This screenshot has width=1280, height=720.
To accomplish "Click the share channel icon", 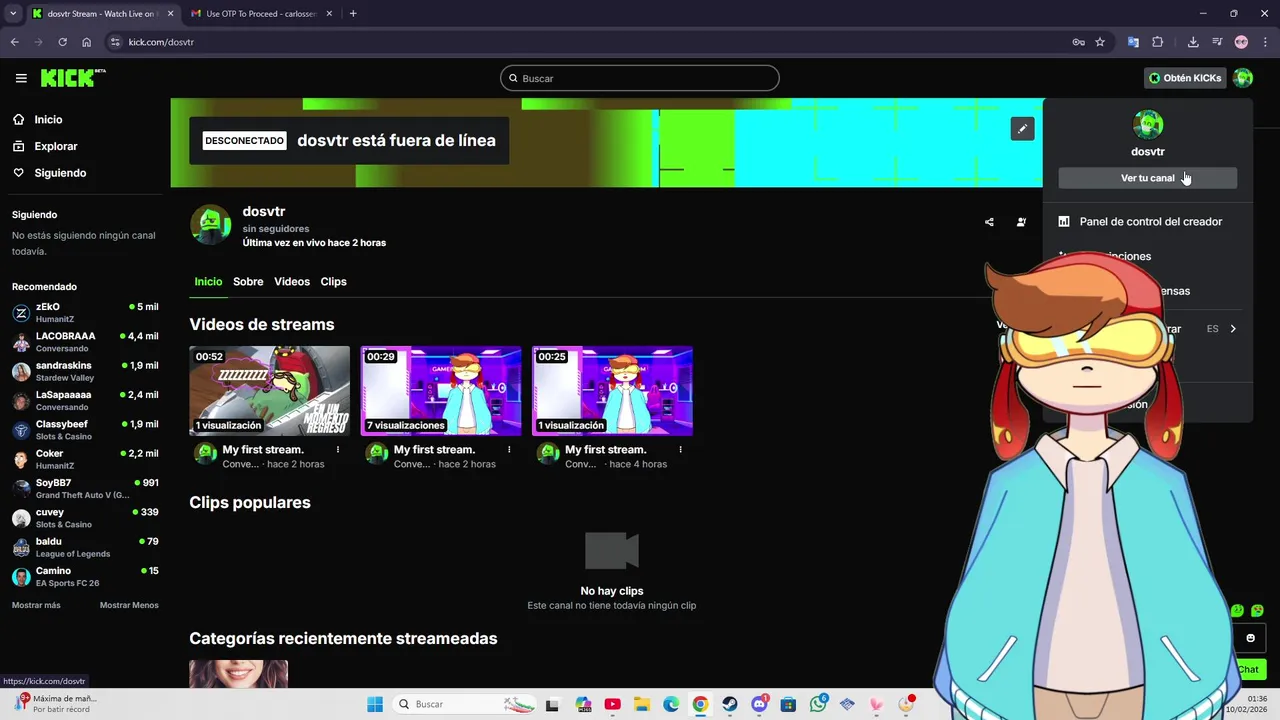I will coord(989,222).
